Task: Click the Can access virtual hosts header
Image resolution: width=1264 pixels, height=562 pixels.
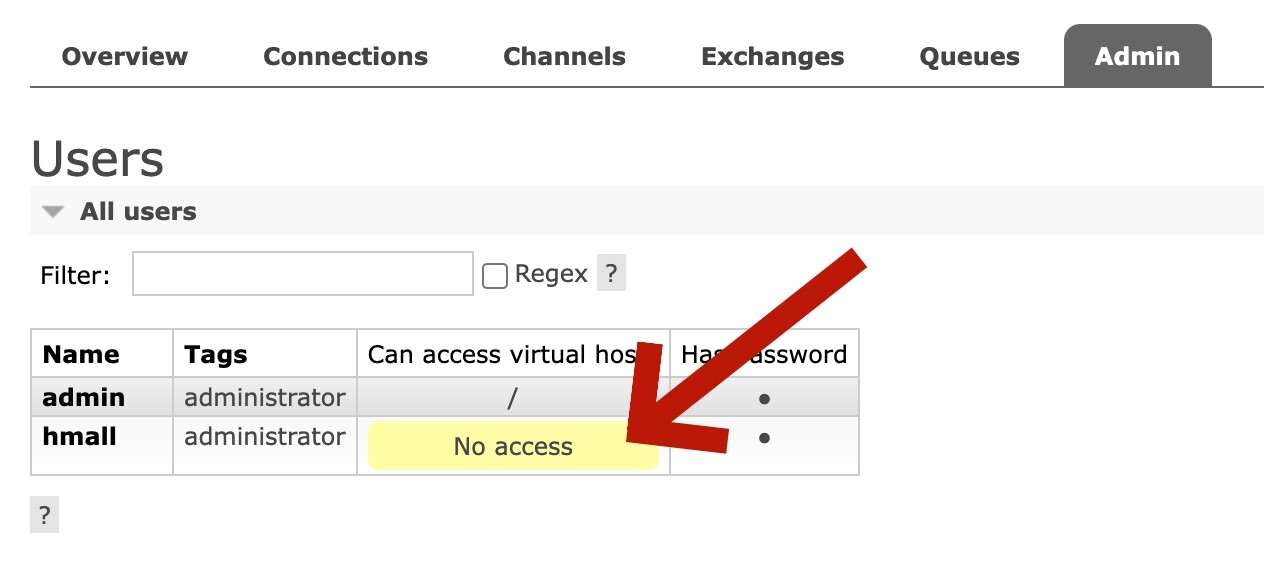Action: (500, 354)
